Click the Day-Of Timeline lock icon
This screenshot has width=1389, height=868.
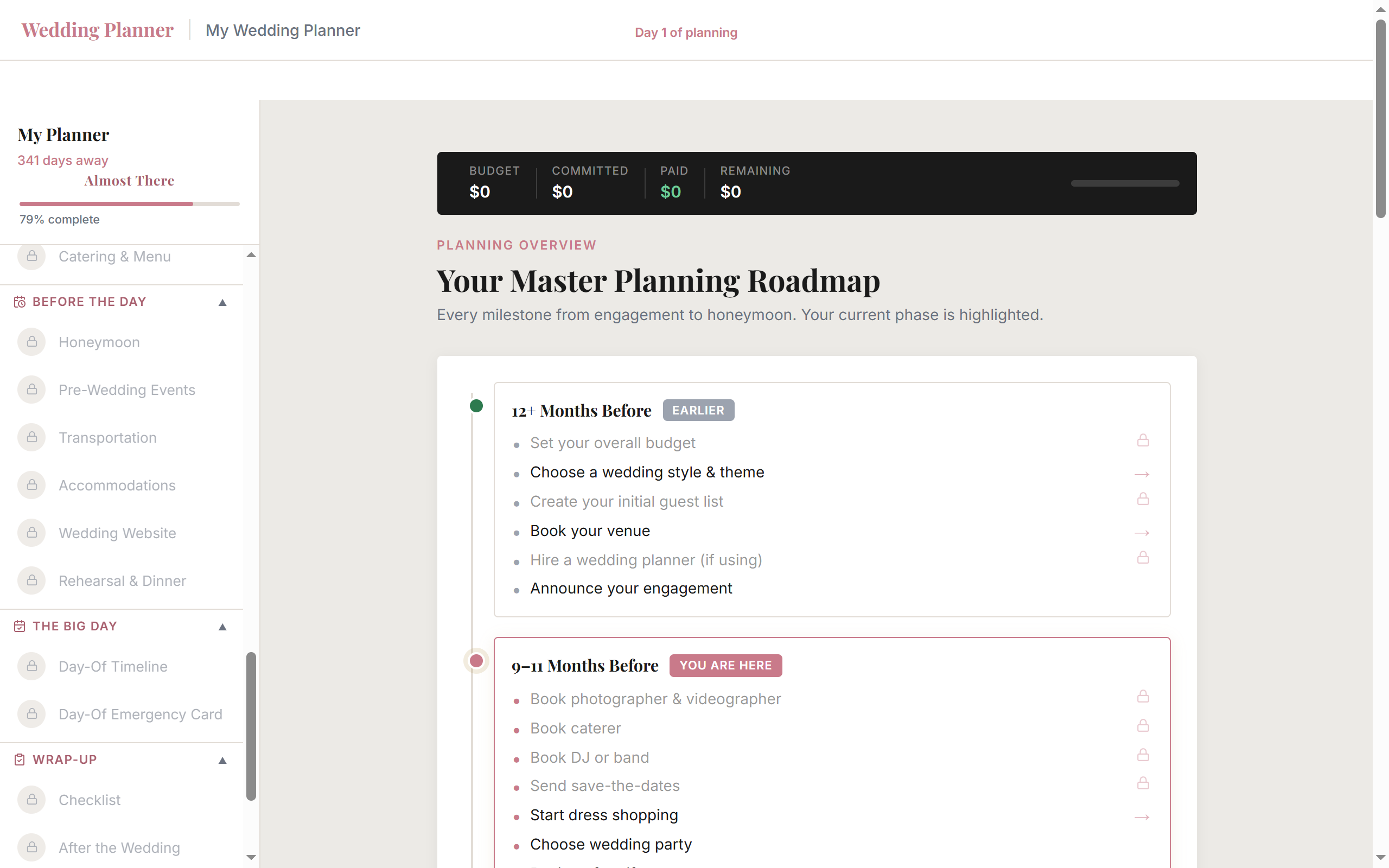31,666
